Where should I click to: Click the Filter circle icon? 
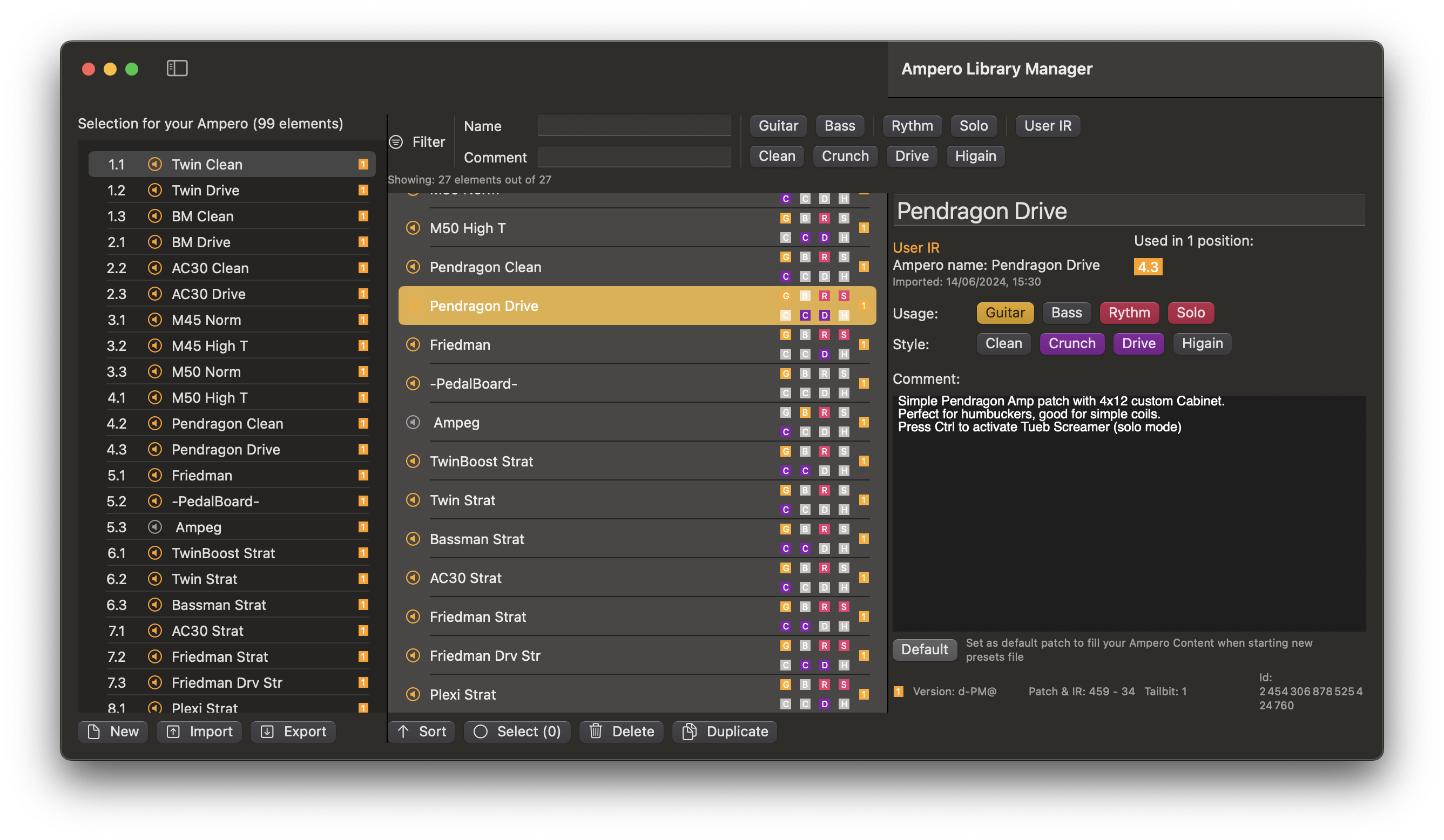coord(396,141)
